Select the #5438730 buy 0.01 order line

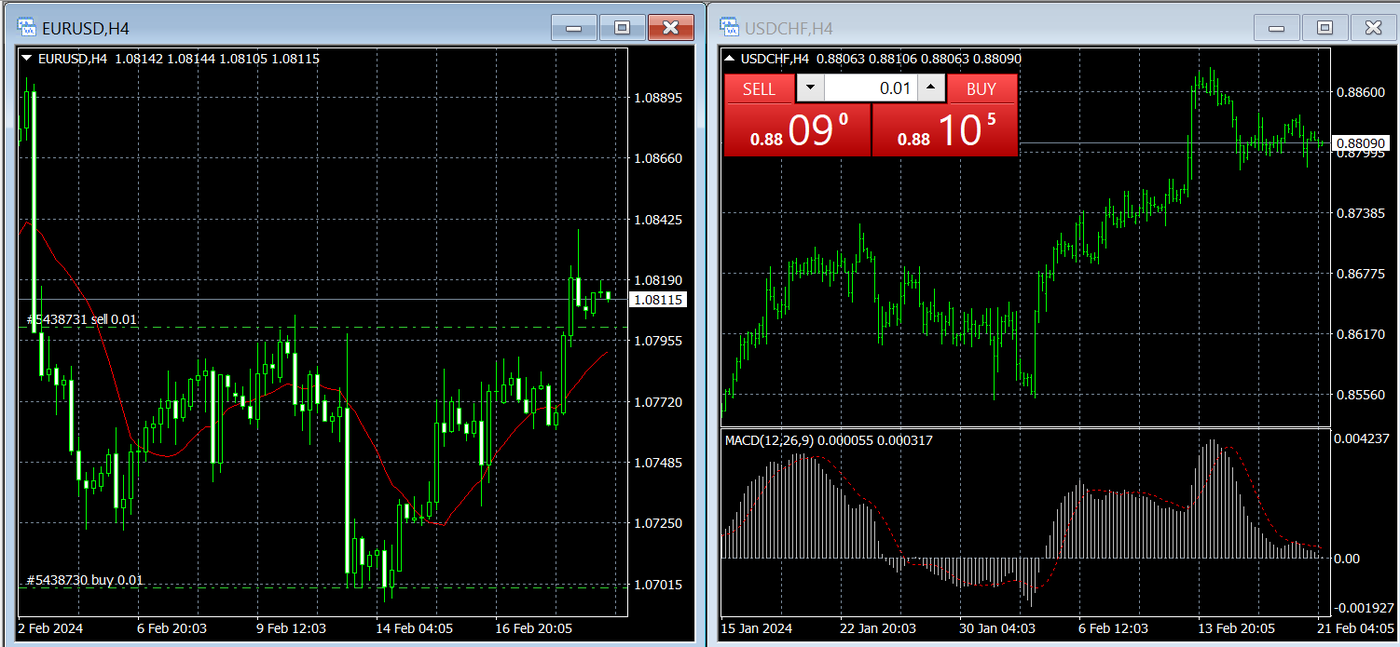[x=85, y=580]
